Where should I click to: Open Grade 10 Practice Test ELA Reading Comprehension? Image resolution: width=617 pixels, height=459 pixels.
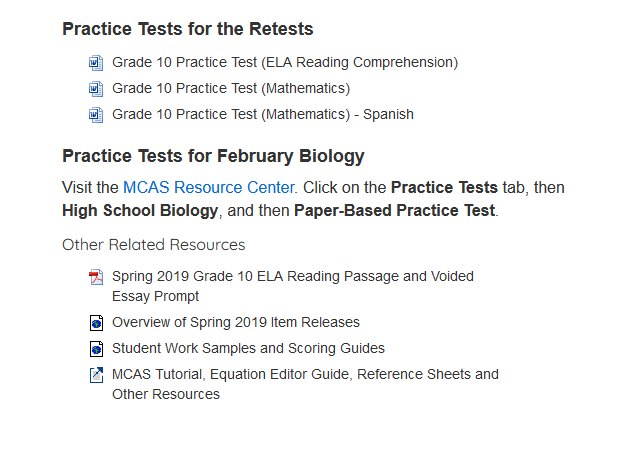click(x=285, y=63)
